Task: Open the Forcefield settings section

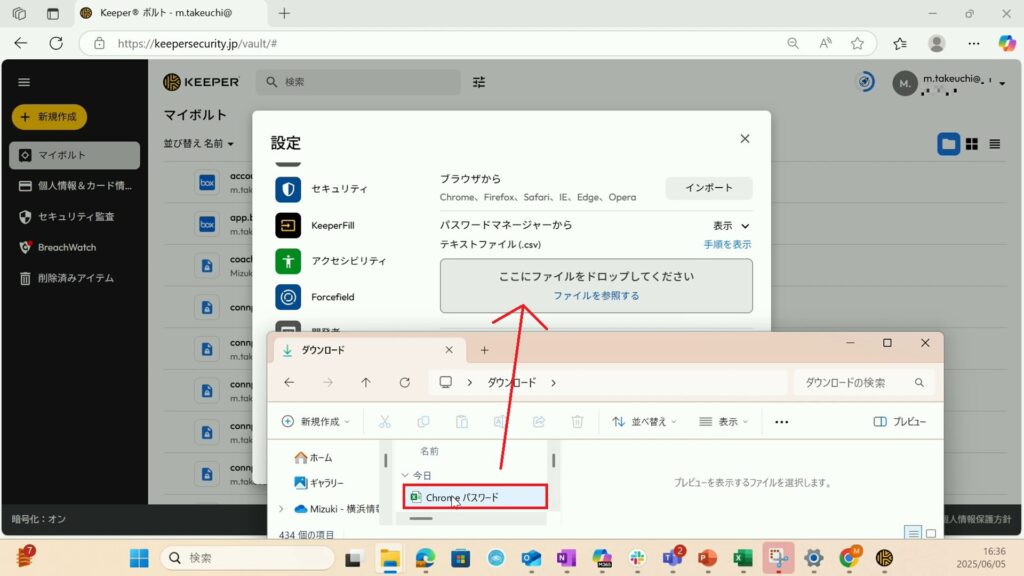Action: click(x=315, y=297)
